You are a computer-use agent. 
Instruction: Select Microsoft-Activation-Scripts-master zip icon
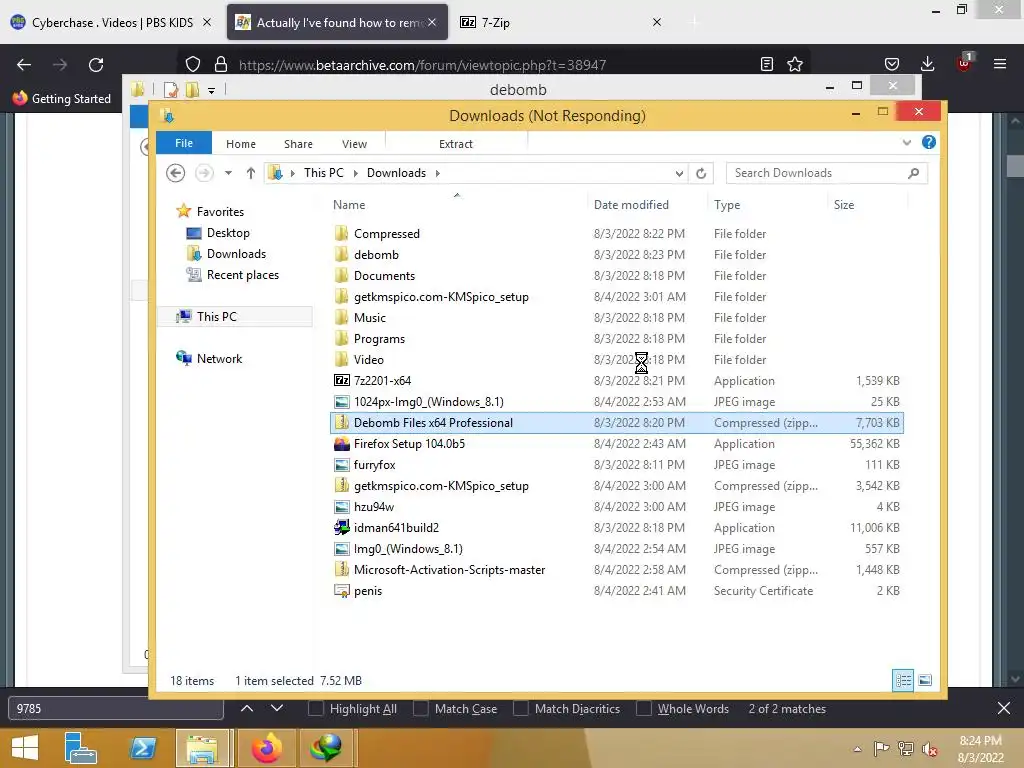click(341, 569)
